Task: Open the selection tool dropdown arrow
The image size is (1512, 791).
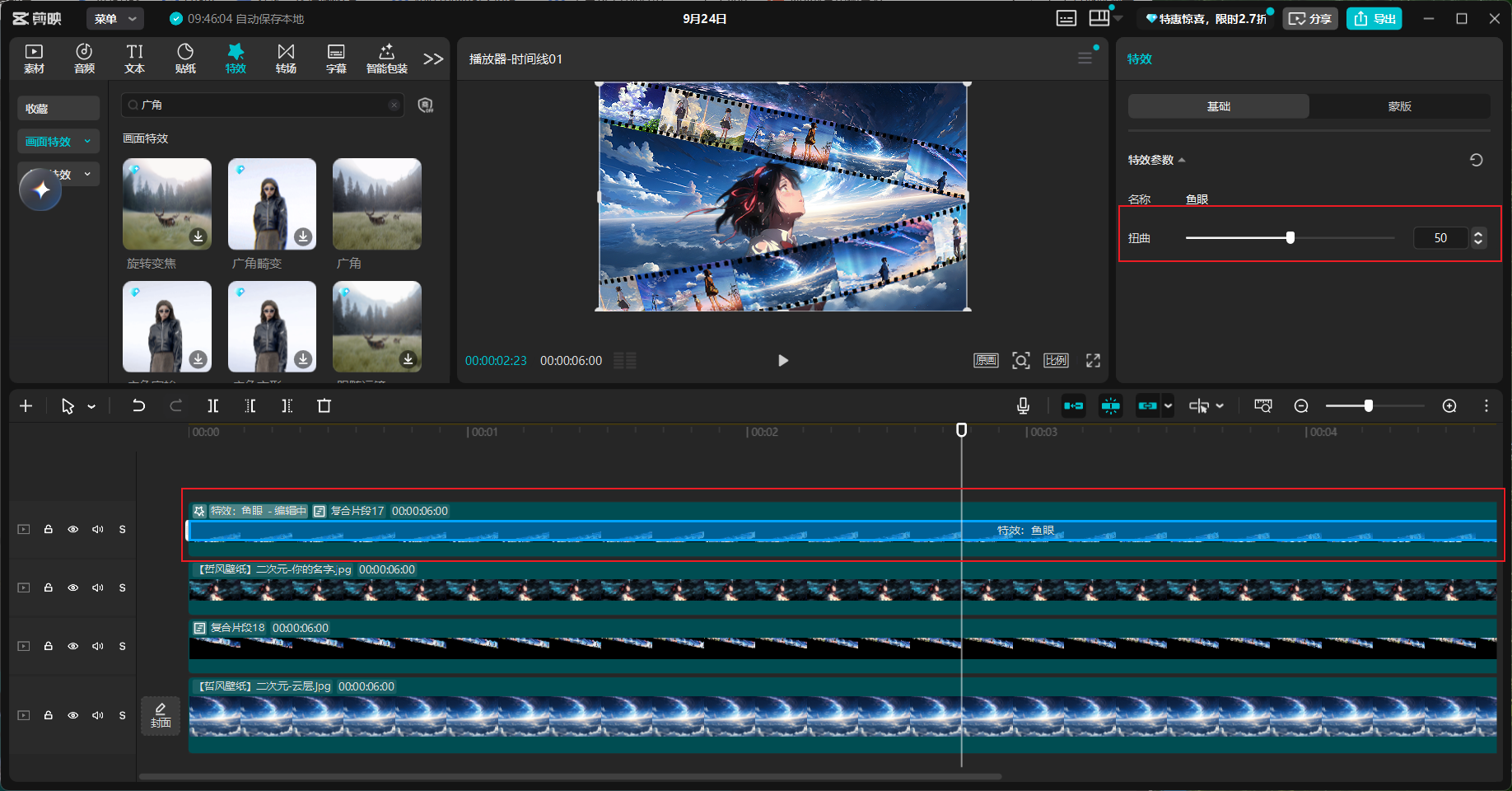Action: 91,406
